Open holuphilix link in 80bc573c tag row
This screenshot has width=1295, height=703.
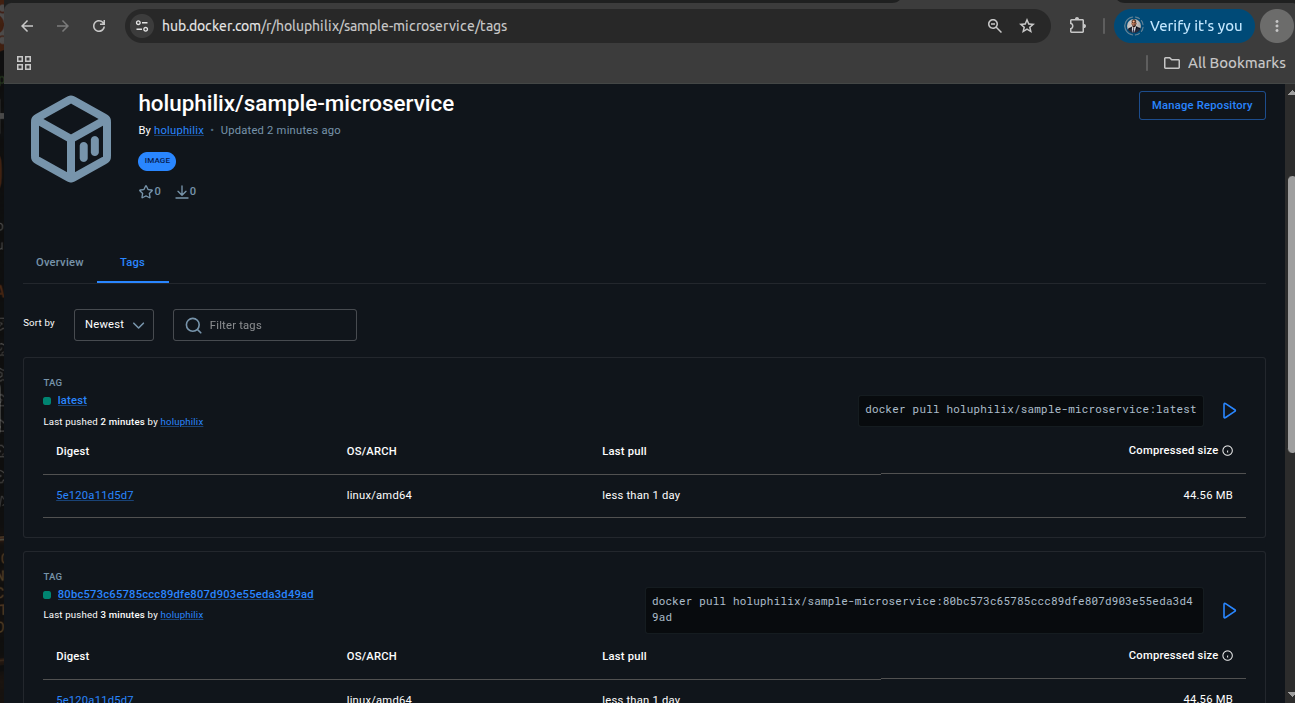pyautogui.click(x=182, y=615)
